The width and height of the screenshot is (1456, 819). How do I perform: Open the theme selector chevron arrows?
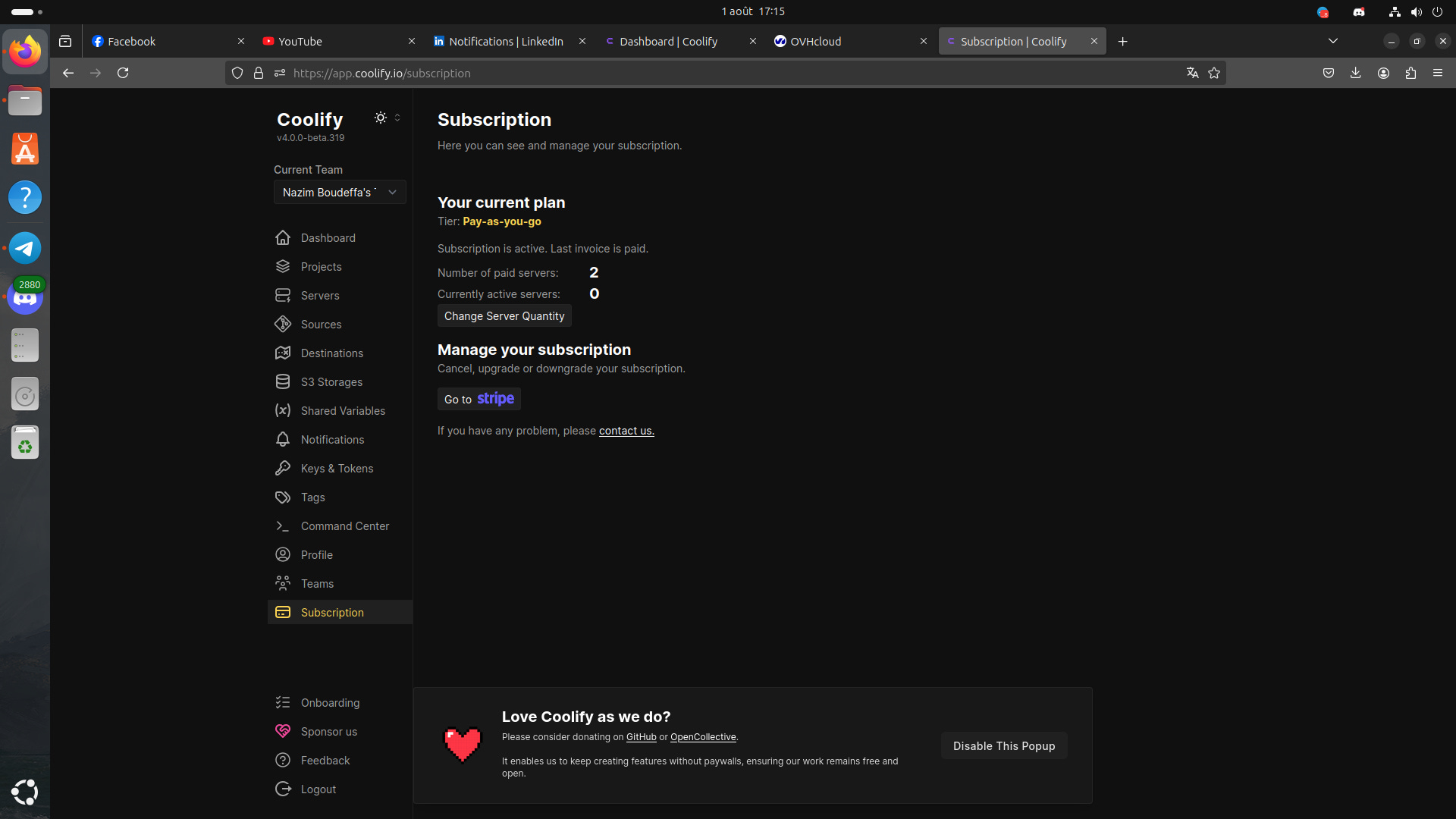[397, 118]
